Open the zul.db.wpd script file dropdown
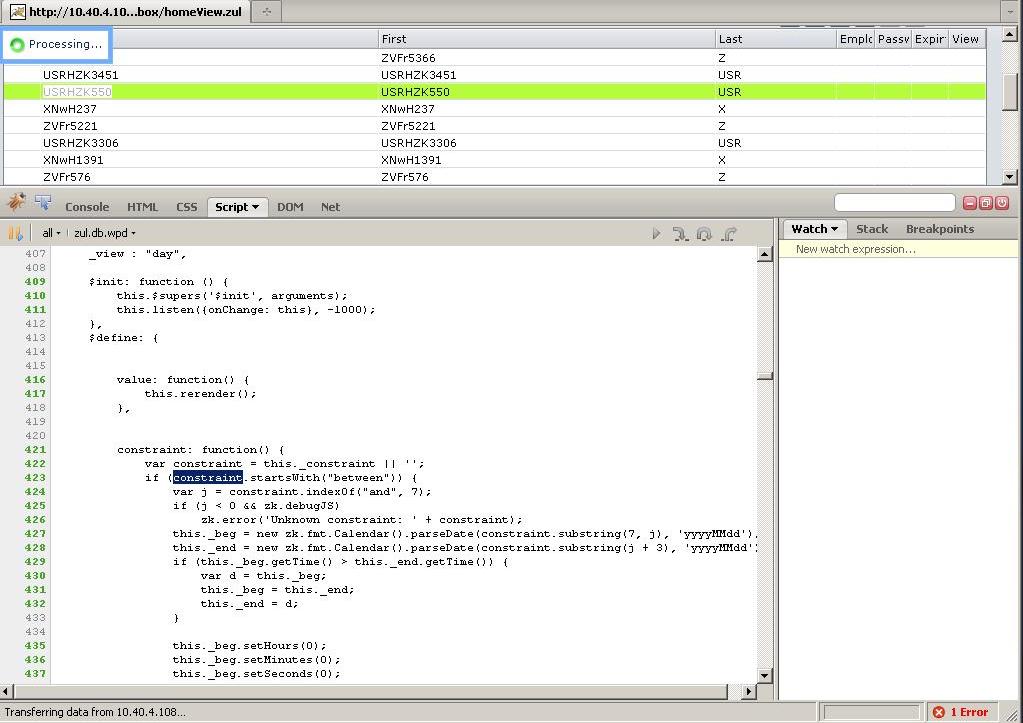This screenshot has height=723, width=1023. [105, 233]
